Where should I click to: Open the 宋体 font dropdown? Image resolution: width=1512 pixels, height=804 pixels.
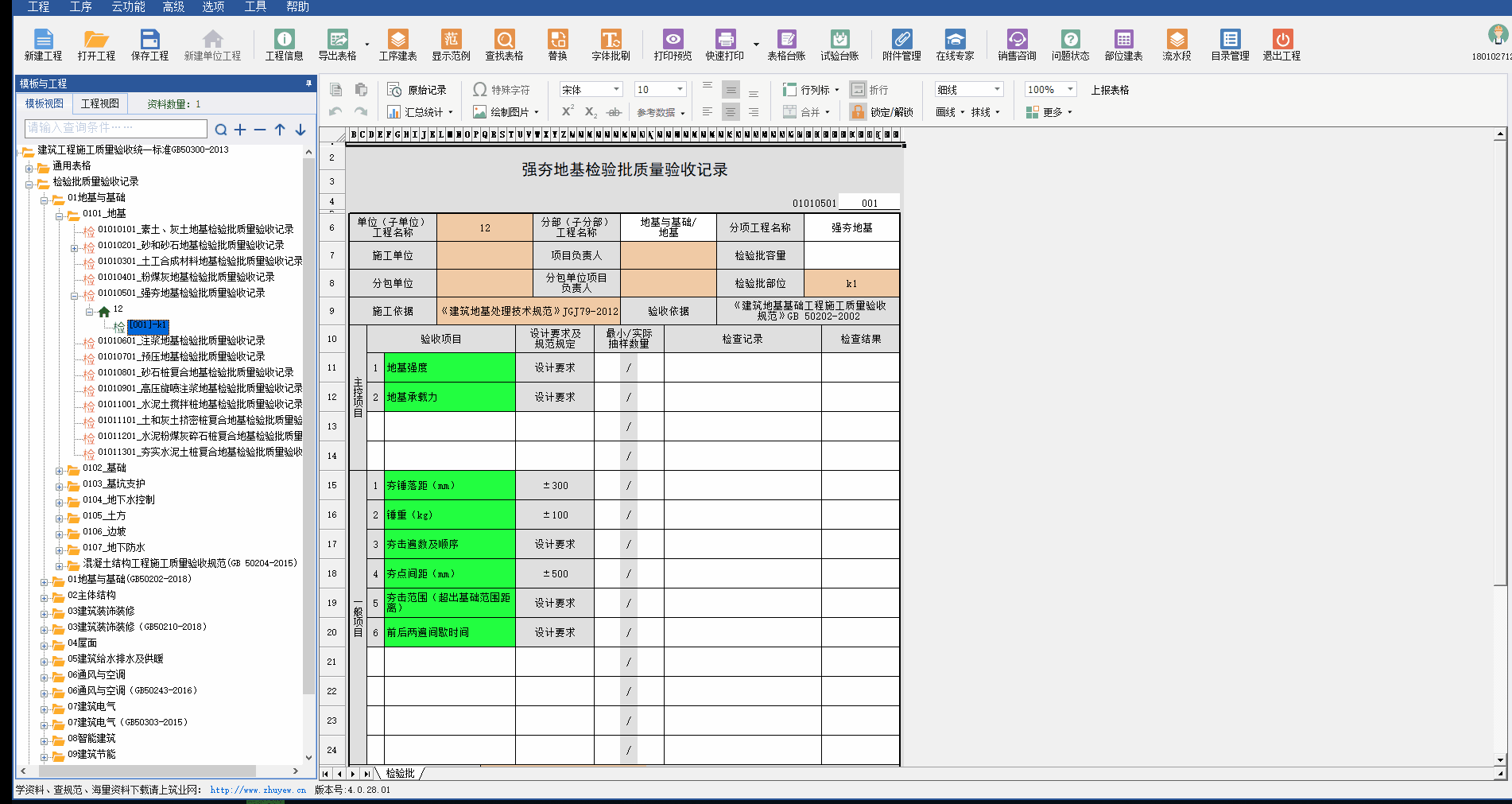[x=617, y=90]
